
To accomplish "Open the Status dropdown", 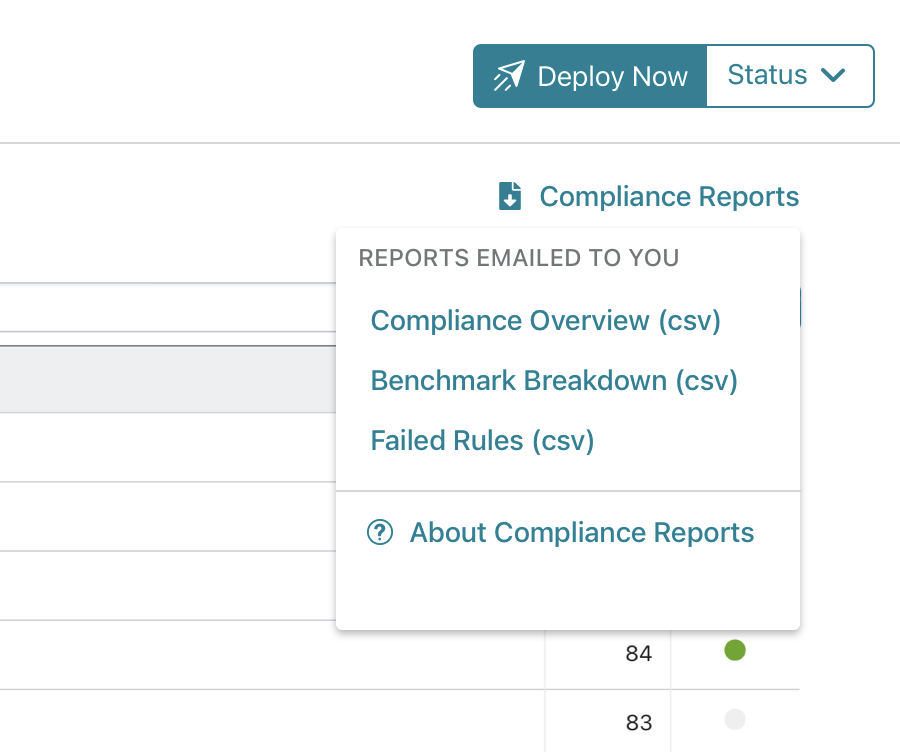I will 790,76.
